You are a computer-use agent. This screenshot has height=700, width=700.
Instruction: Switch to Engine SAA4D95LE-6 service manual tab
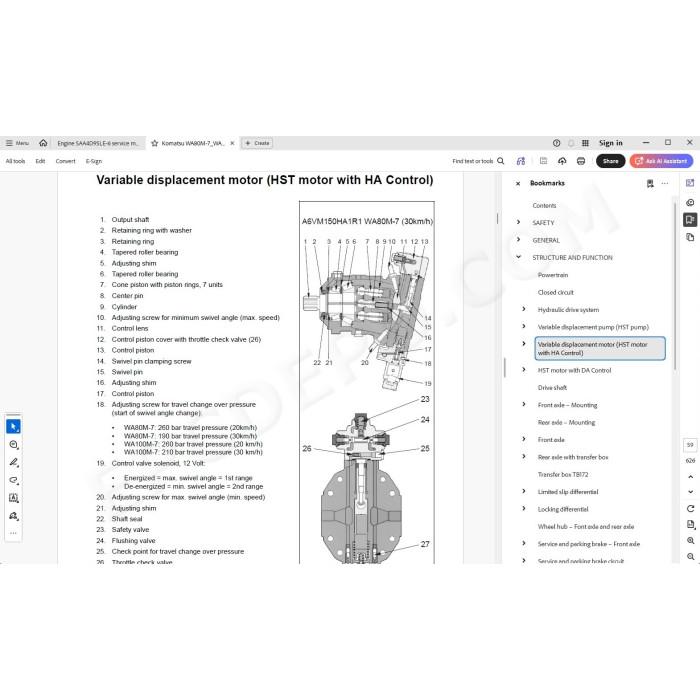[x=98, y=143]
